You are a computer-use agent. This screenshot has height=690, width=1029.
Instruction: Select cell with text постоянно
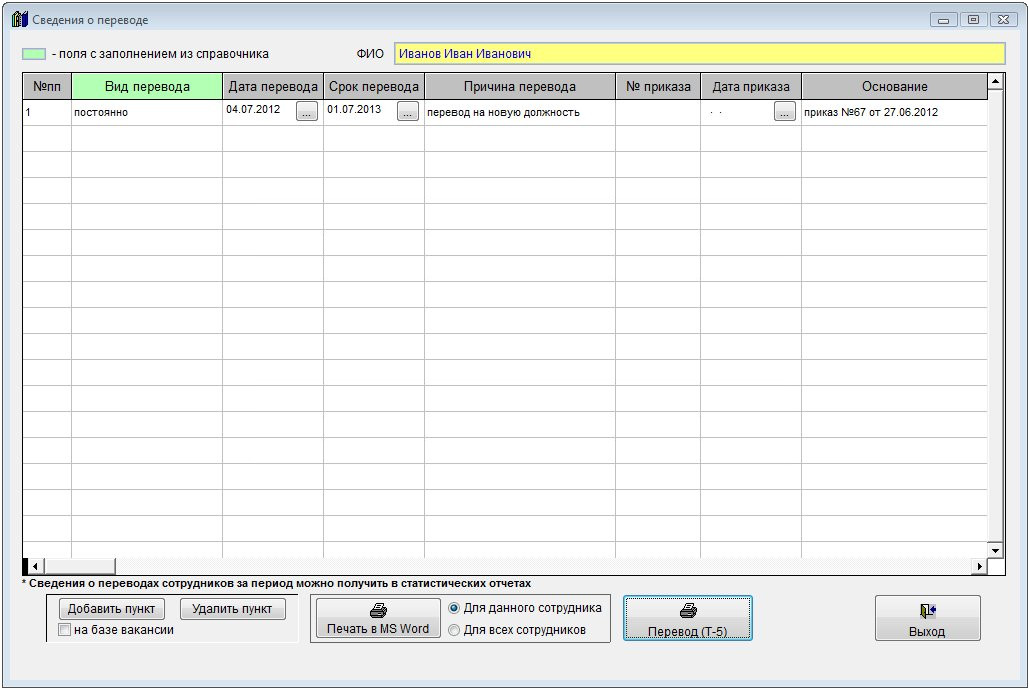point(147,112)
